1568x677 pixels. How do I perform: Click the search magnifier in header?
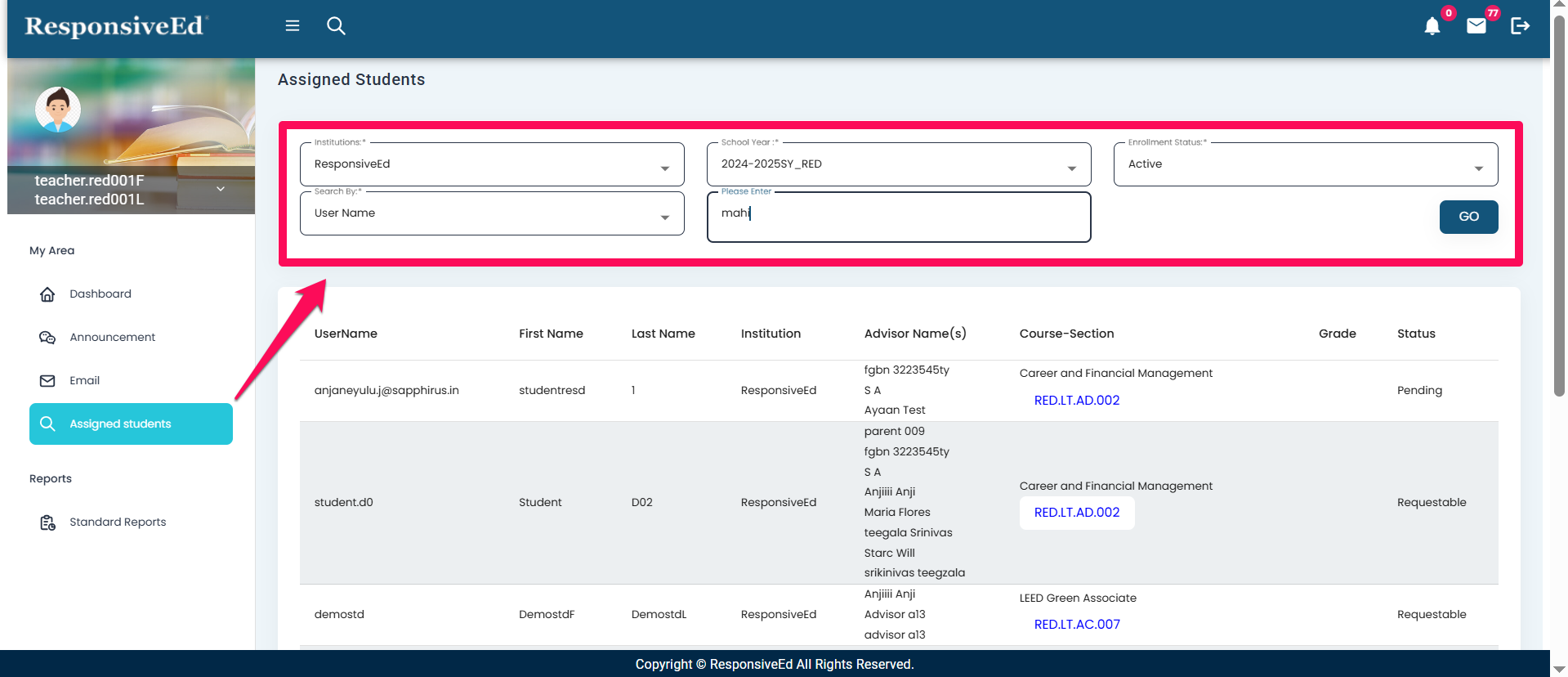tap(336, 26)
